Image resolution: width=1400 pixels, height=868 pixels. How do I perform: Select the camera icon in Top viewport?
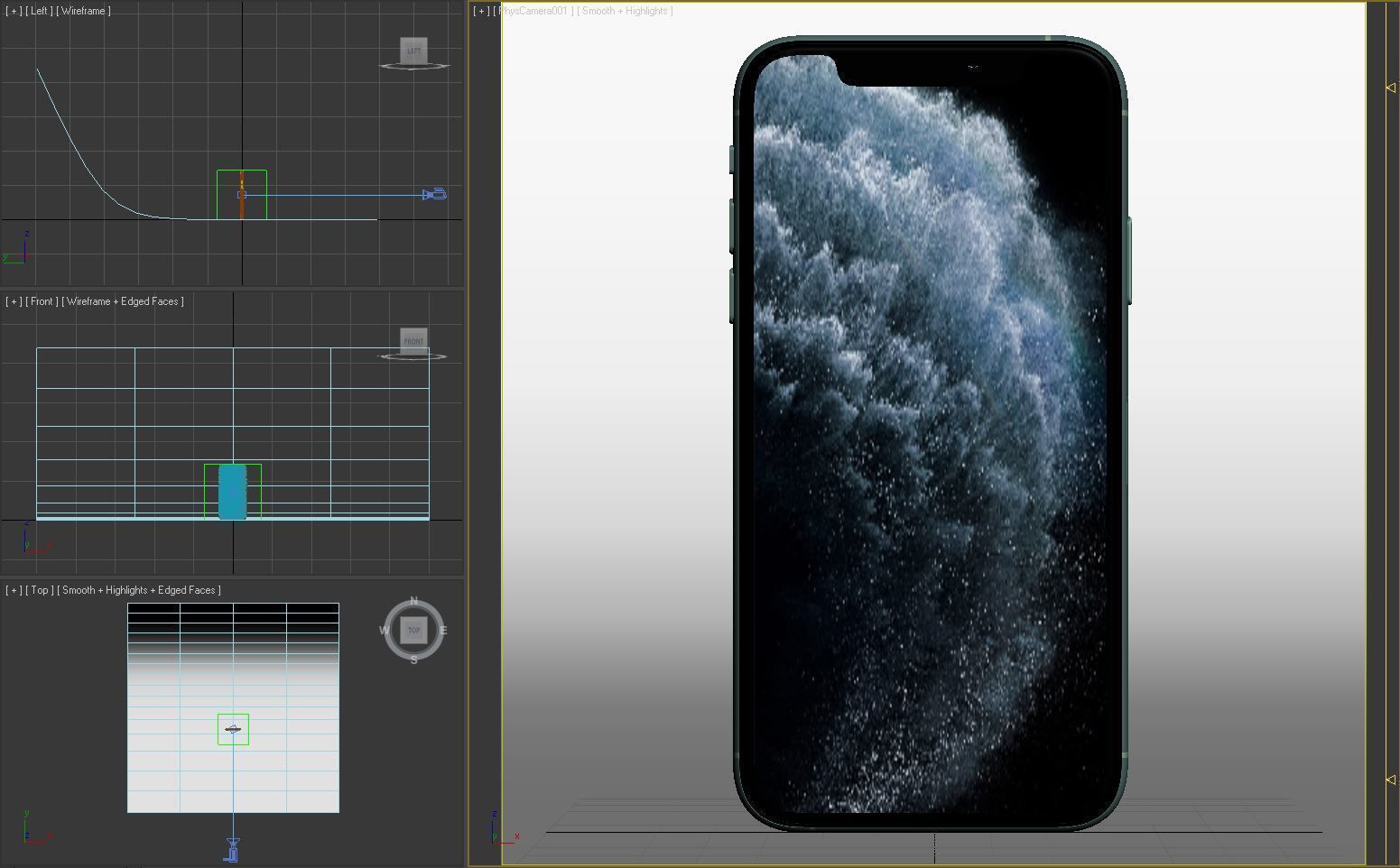pos(232,850)
